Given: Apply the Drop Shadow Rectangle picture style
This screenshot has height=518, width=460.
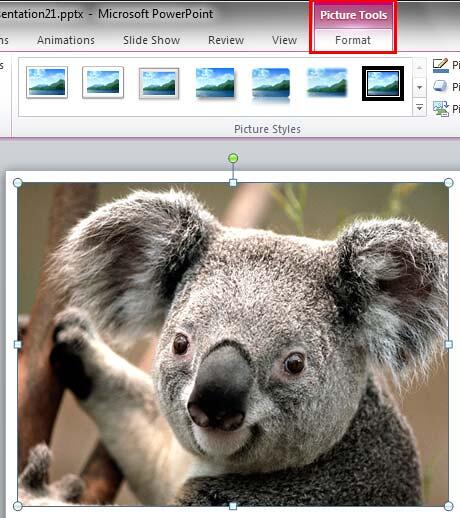Looking at the screenshot, I should tap(215, 83).
